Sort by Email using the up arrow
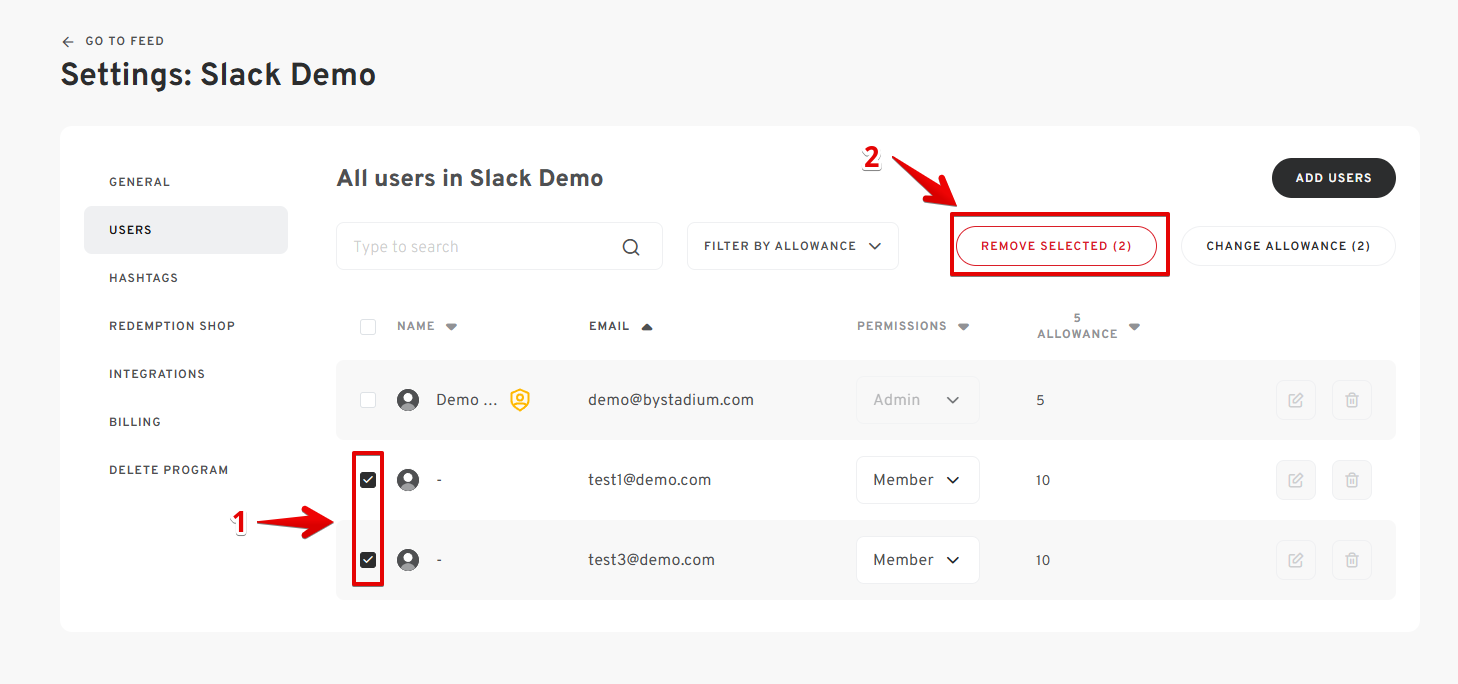1458x684 pixels. (x=647, y=326)
